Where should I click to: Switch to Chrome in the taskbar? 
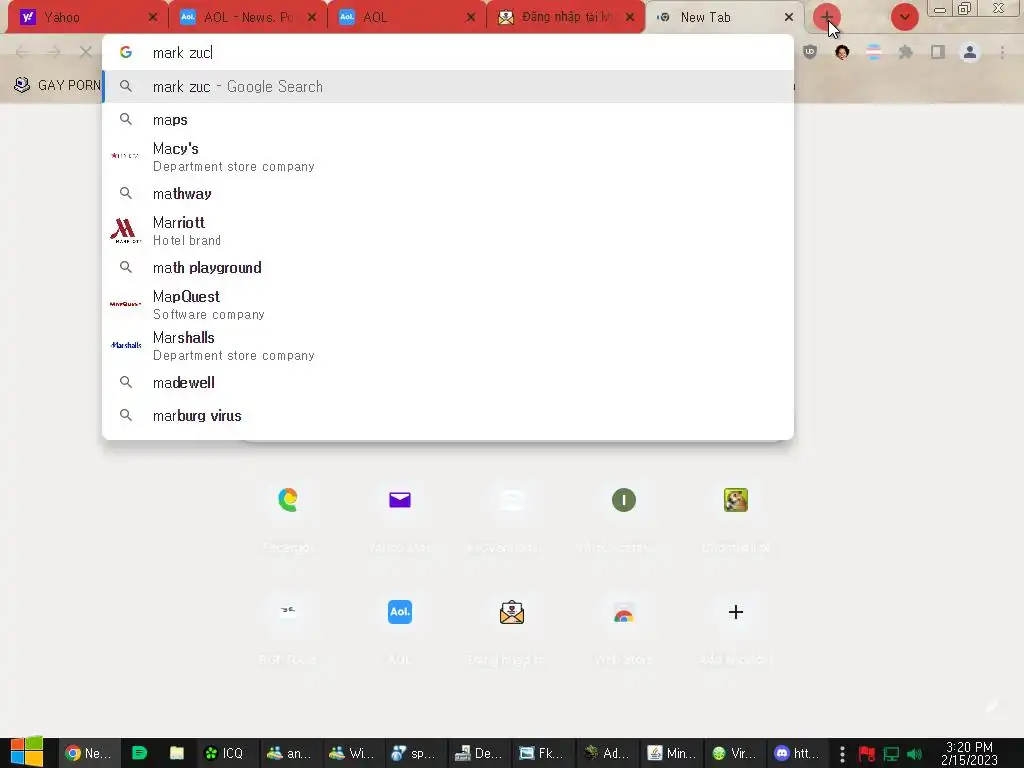[x=89, y=754]
